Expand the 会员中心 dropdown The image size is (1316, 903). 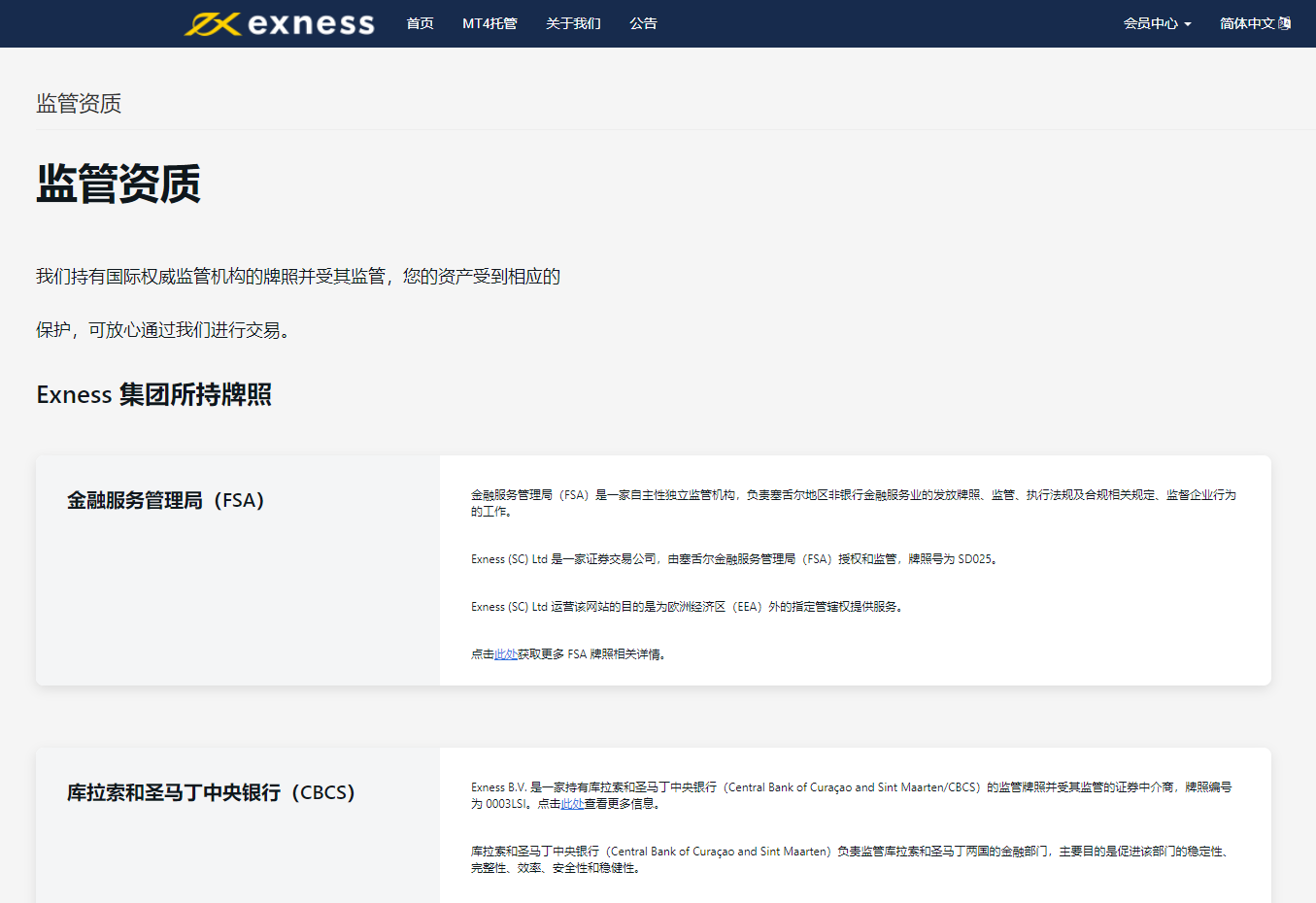point(1157,23)
